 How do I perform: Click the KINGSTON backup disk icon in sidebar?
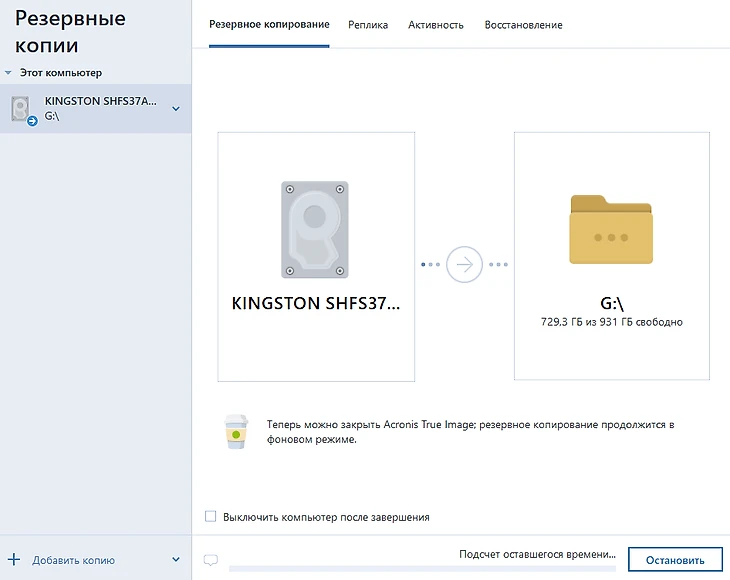click(x=22, y=109)
